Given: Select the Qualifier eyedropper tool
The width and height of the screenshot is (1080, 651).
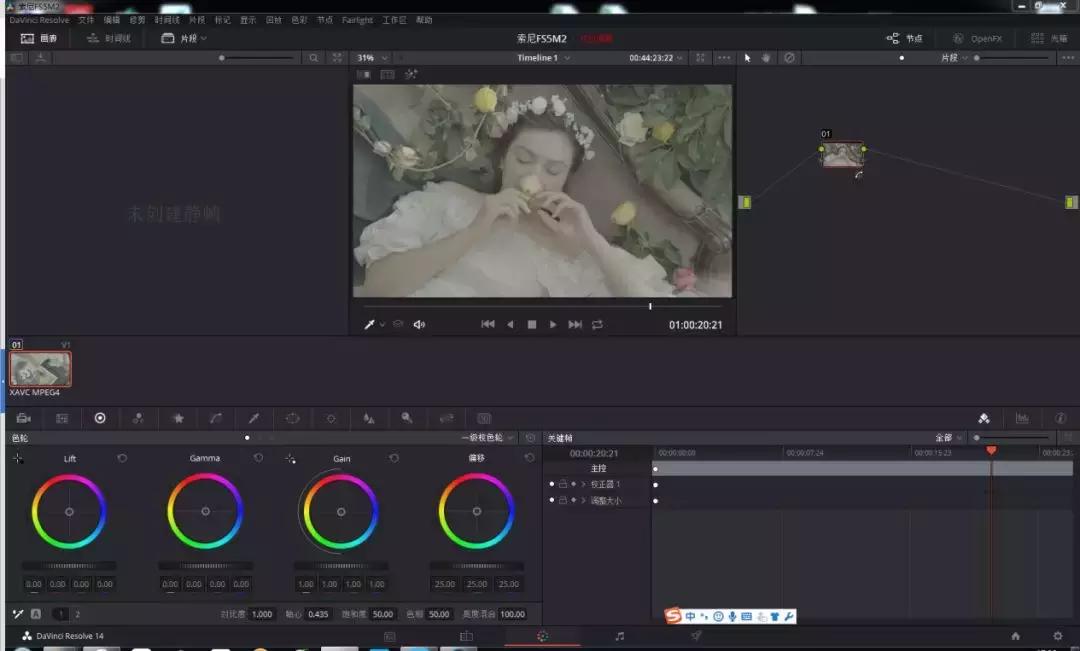Looking at the screenshot, I should [253, 418].
